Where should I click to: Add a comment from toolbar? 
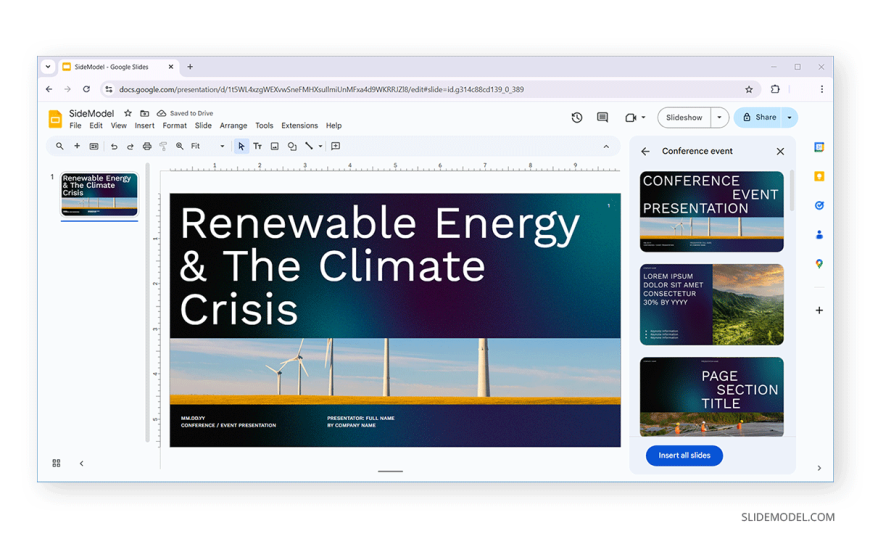click(336, 147)
